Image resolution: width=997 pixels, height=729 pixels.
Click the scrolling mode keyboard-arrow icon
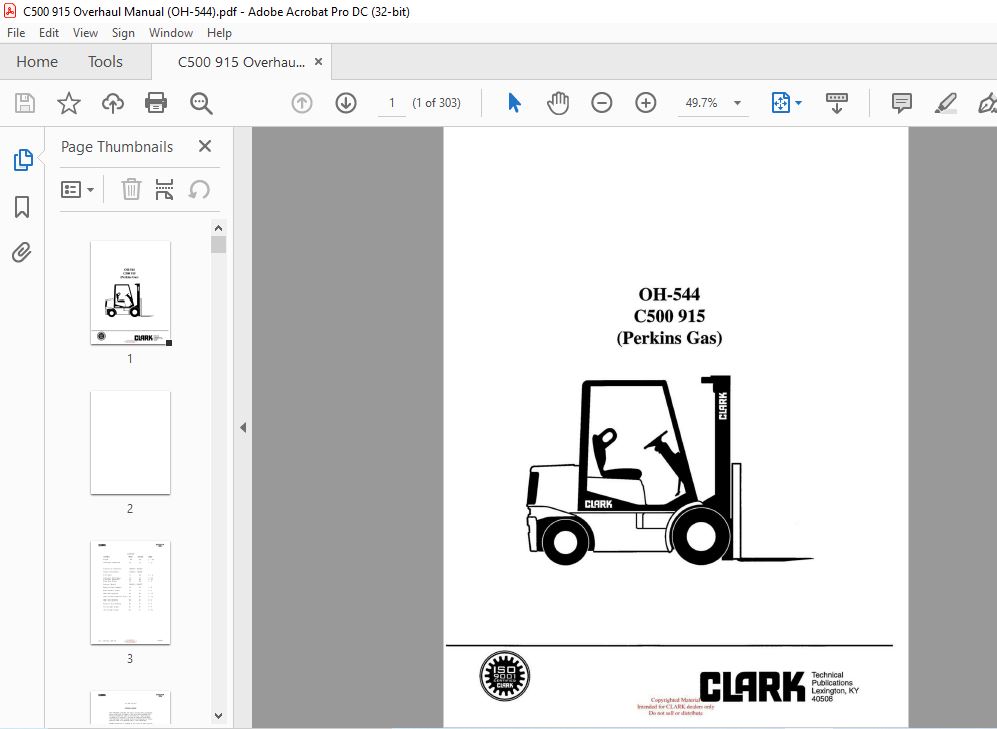click(836, 103)
